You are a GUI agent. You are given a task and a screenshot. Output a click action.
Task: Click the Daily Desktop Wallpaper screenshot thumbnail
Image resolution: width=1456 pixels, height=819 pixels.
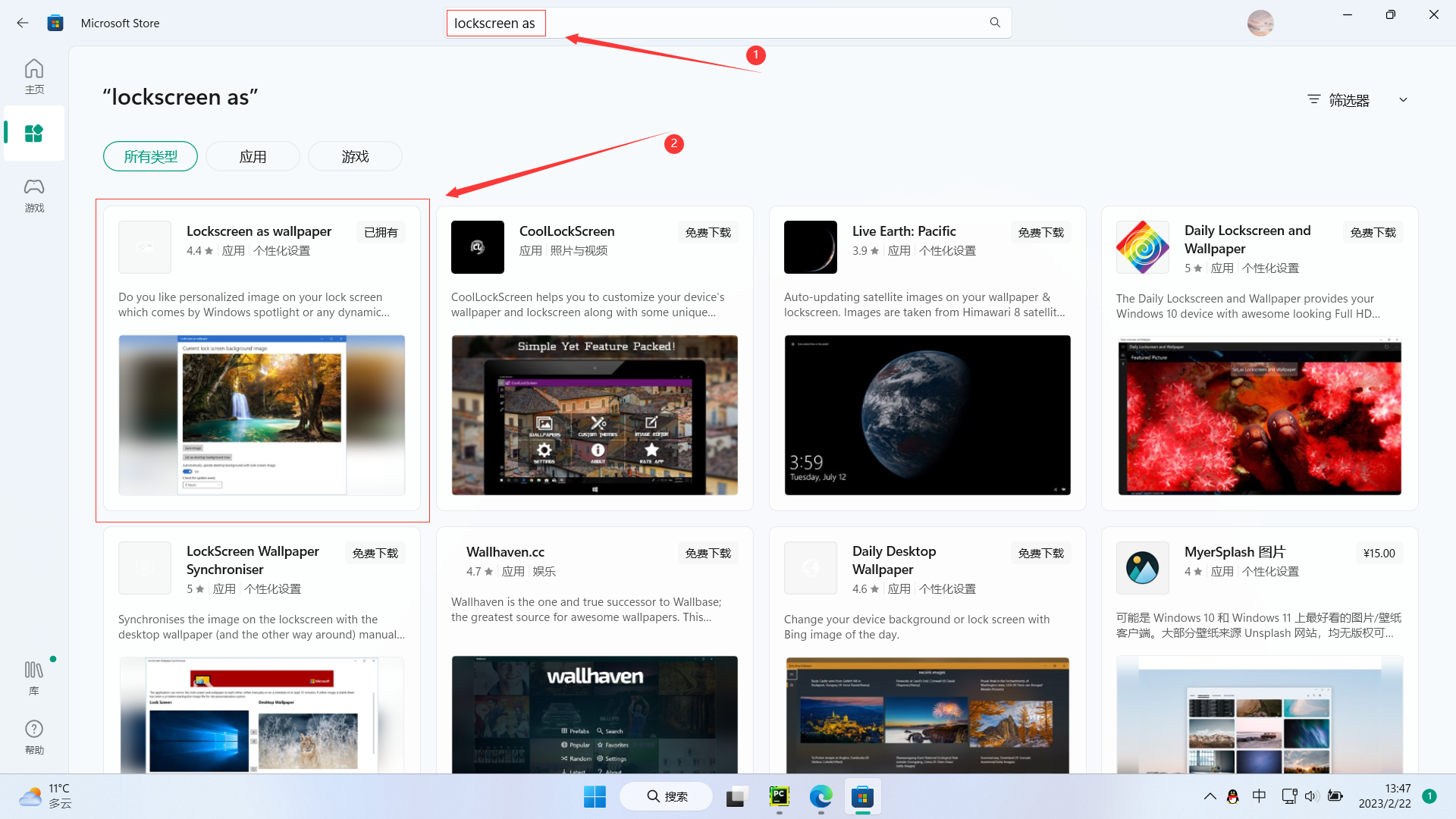tap(927, 715)
